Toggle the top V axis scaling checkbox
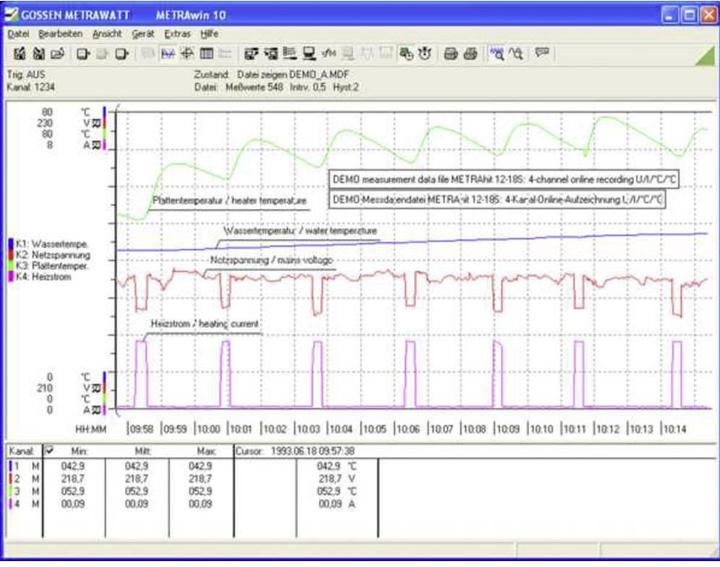 coord(96,123)
